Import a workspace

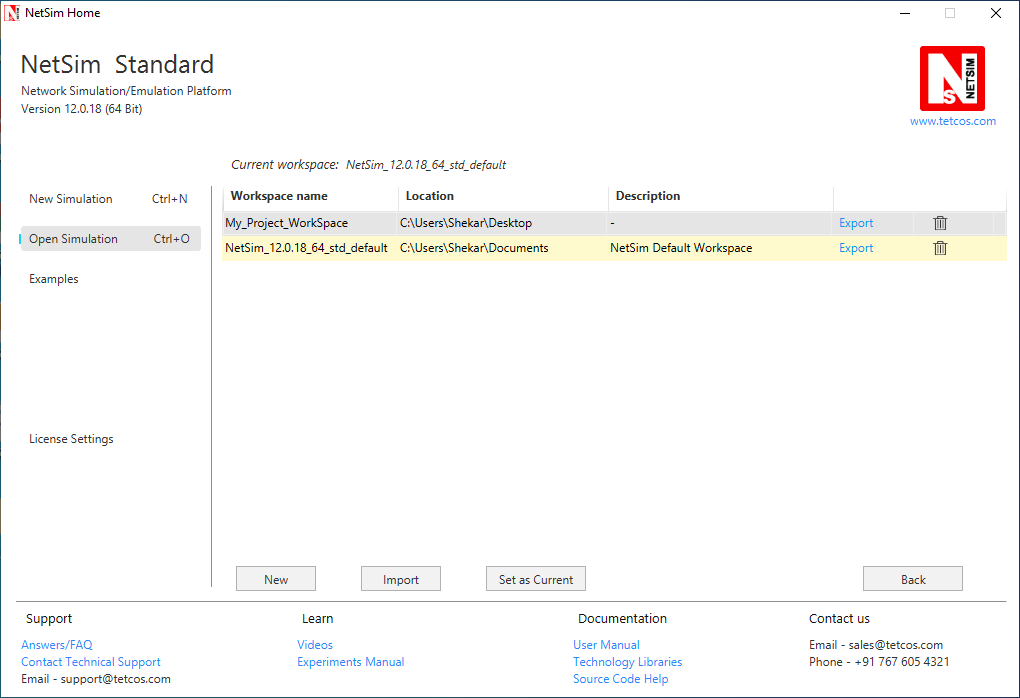click(400, 578)
